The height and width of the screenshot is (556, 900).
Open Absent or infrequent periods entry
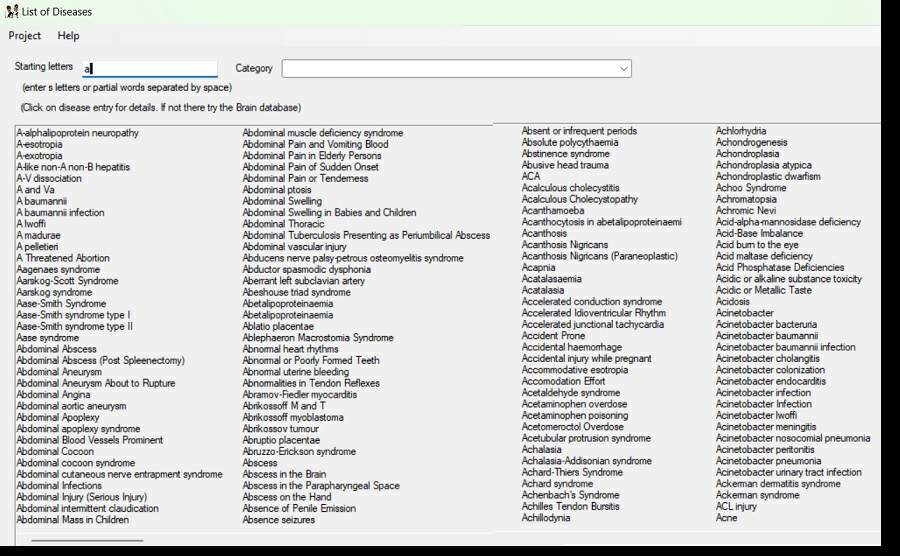point(579,131)
